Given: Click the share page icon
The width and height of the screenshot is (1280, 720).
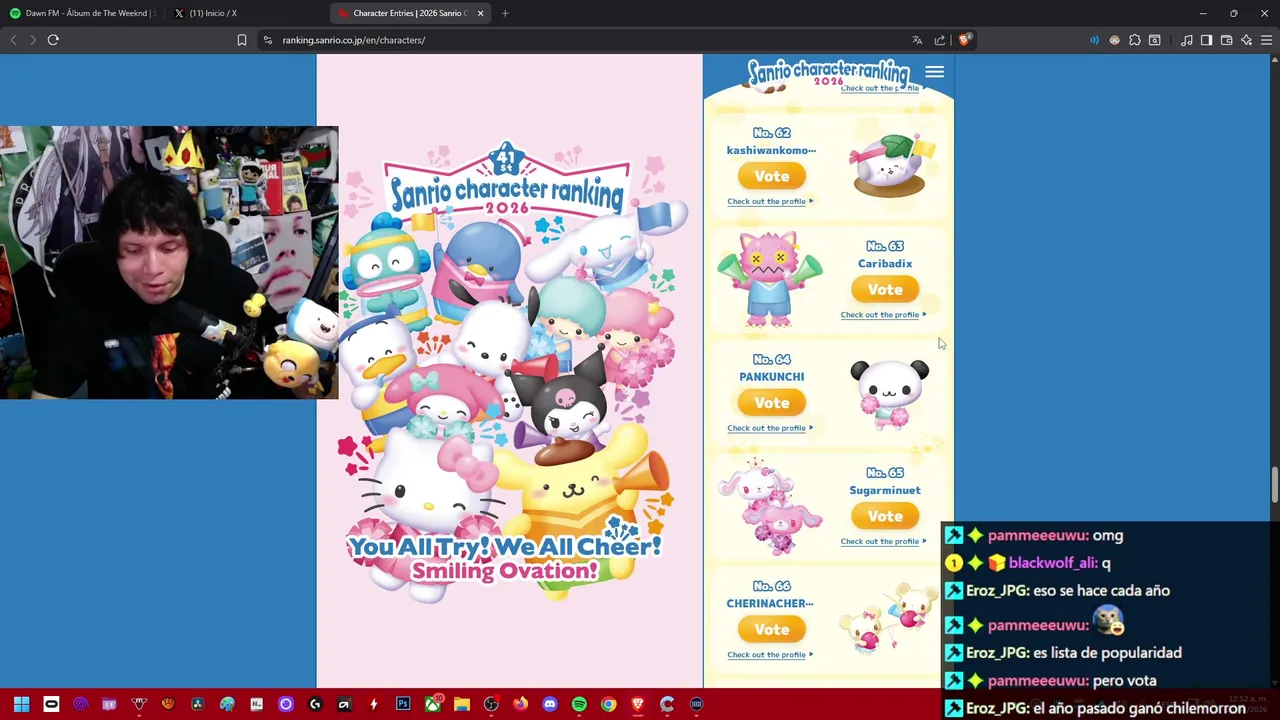Looking at the screenshot, I should point(940,40).
